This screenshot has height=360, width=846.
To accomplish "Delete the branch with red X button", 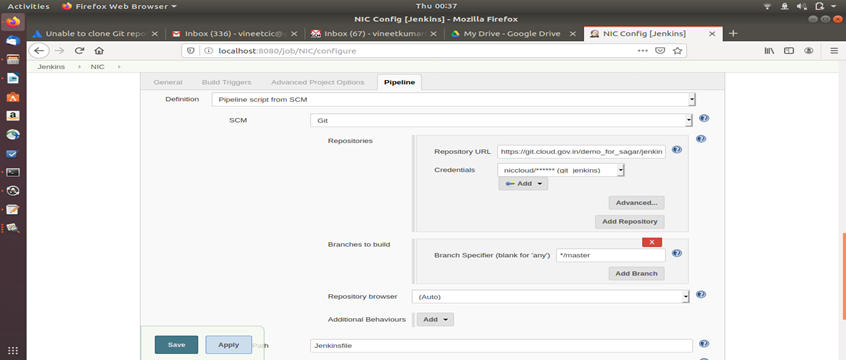I will click(652, 242).
